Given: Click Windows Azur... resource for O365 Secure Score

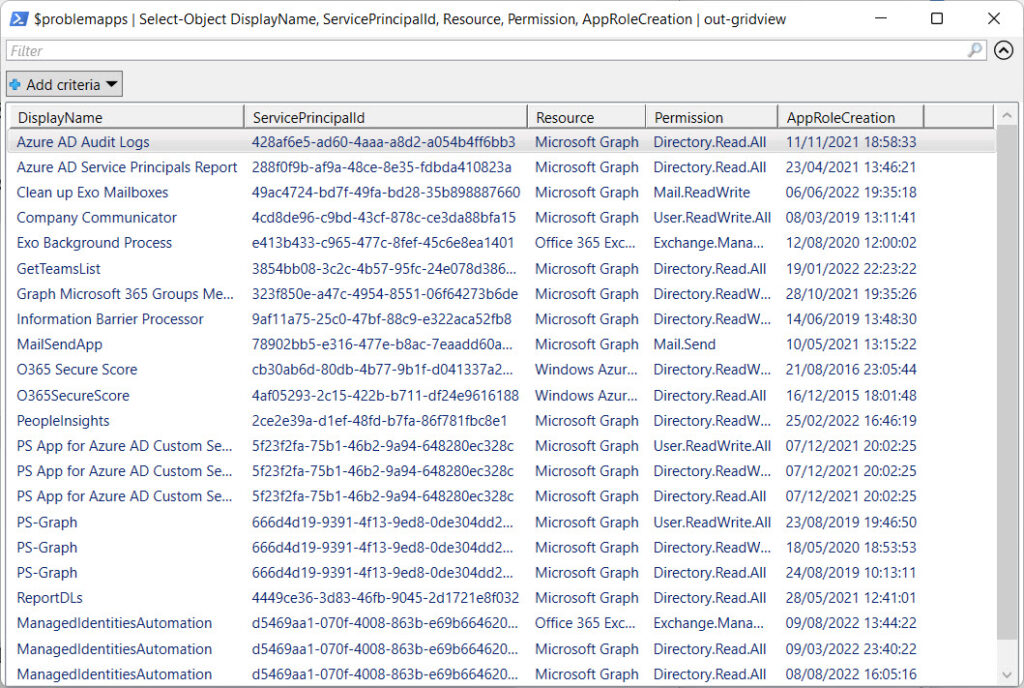Looking at the screenshot, I should [586, 369].
